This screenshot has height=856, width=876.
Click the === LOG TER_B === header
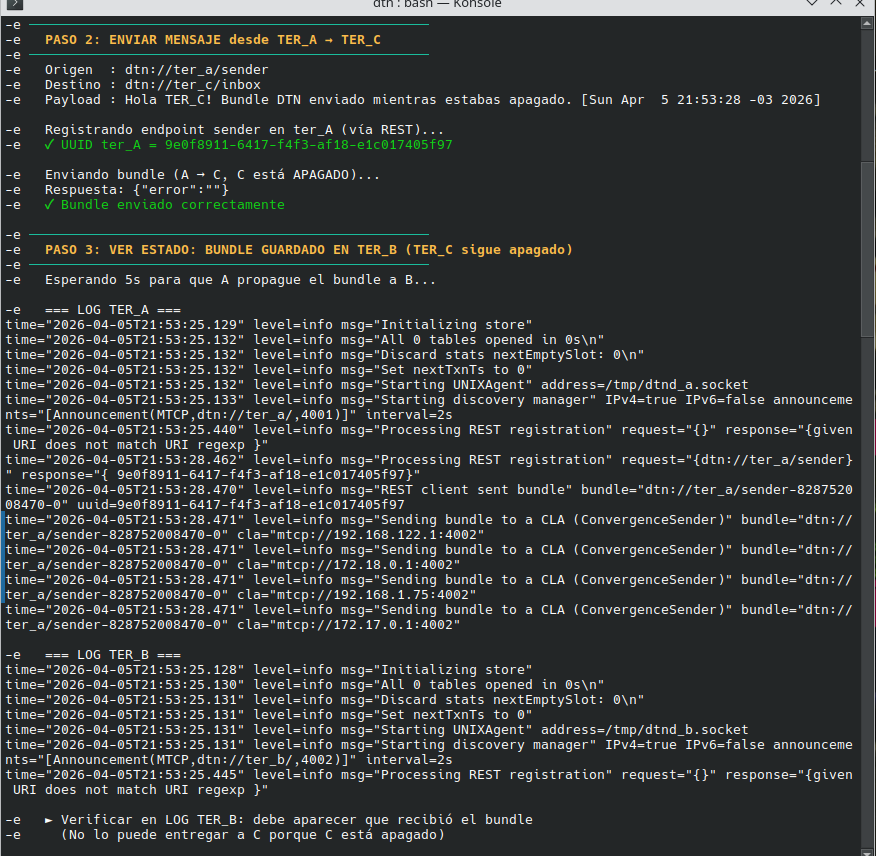[x=113, y=655]
